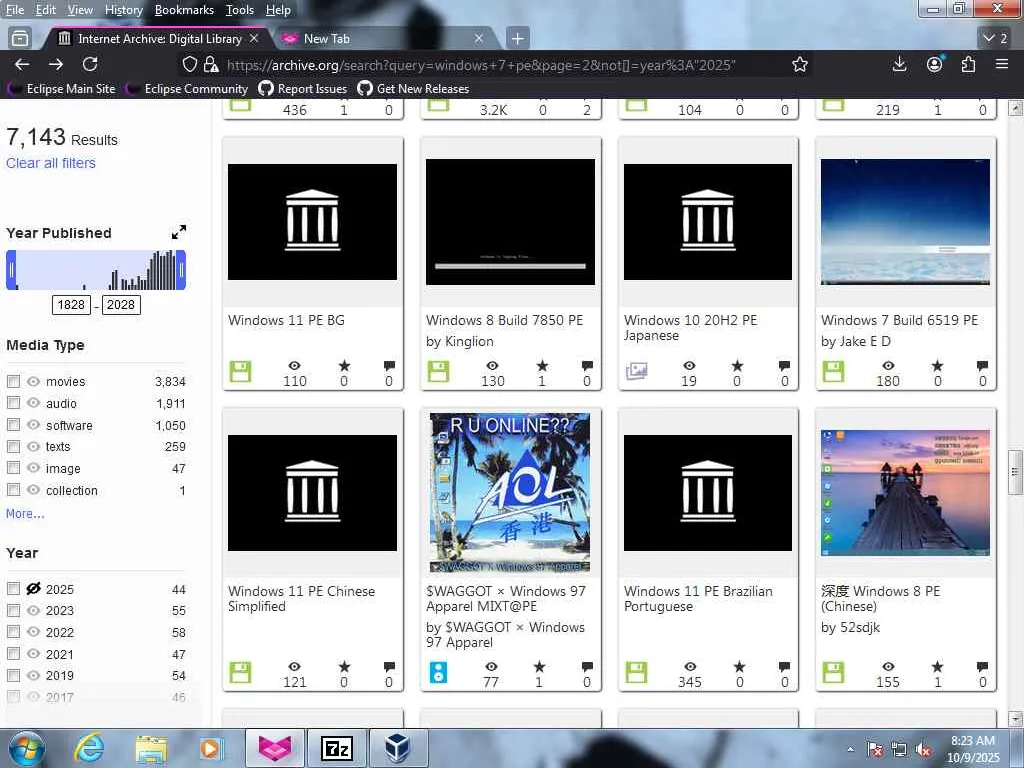Screen dimensions: 1024x768
Task: Go back using the browser back arrow
Action: (x=22, y=64)
